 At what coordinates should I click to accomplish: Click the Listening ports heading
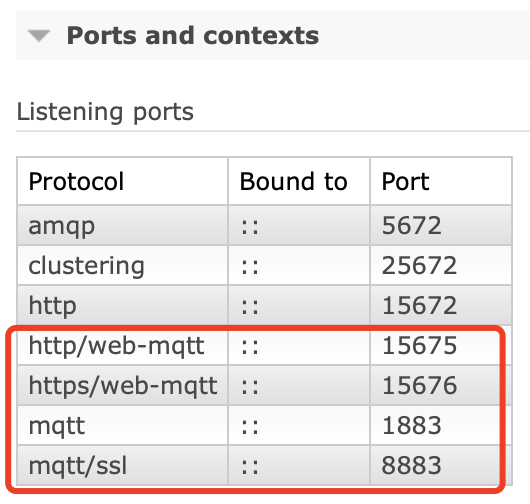[x=105, y=112]
